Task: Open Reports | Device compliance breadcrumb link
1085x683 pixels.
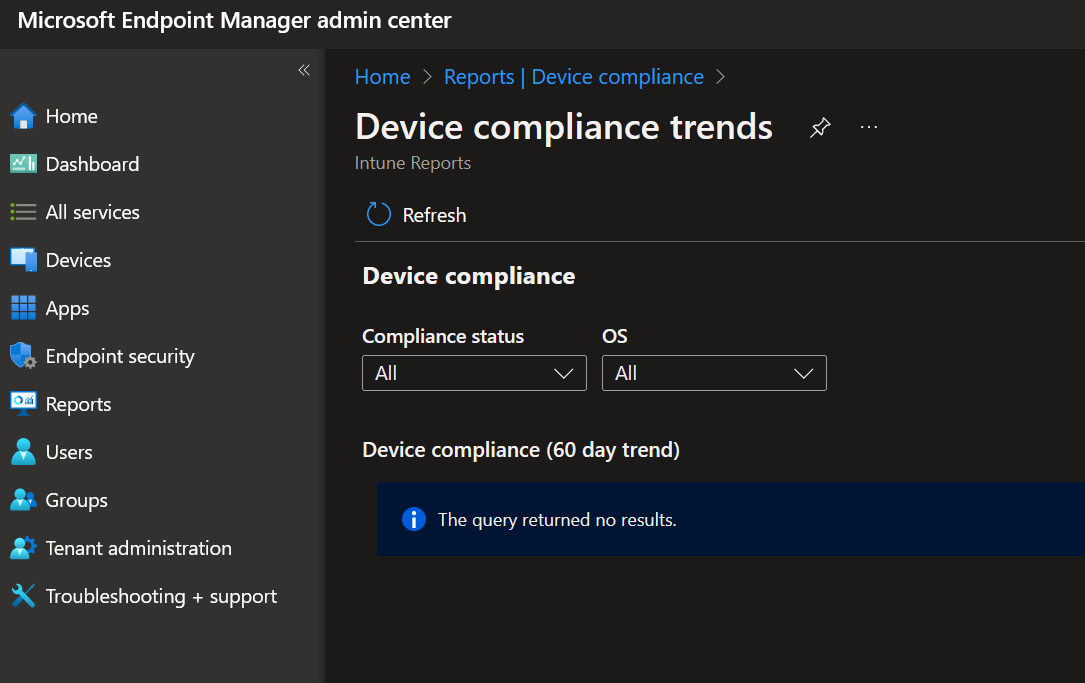Action: [x=573, y=76]
